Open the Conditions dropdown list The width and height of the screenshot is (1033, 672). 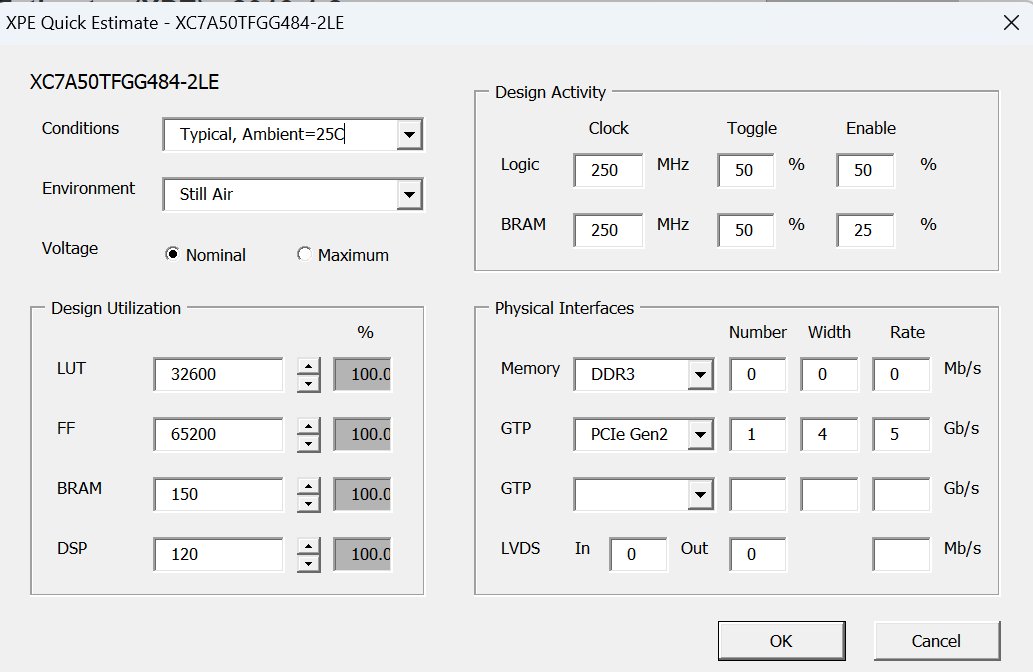click(409, 134)
